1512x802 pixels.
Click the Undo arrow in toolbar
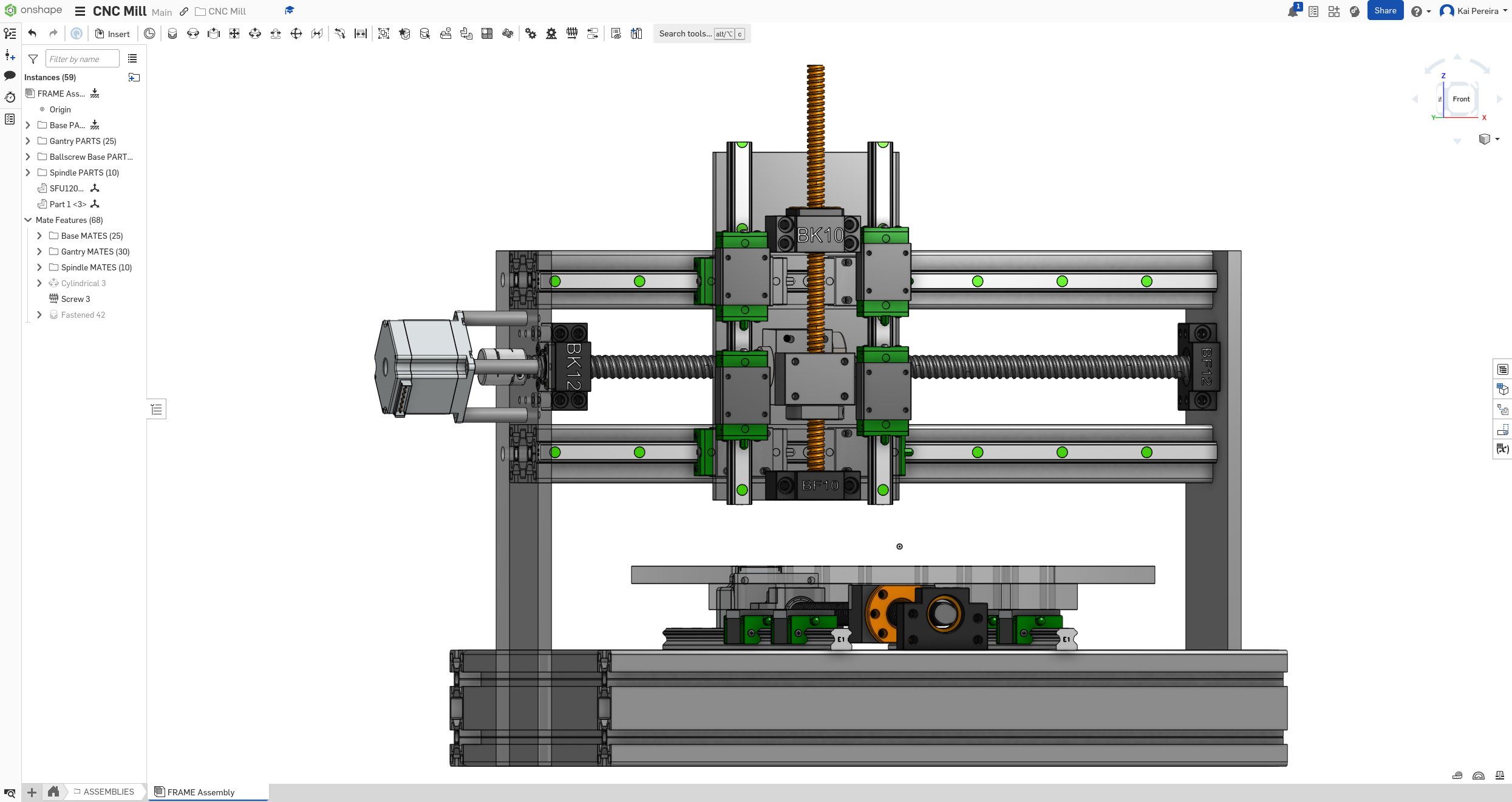(33, 34)
